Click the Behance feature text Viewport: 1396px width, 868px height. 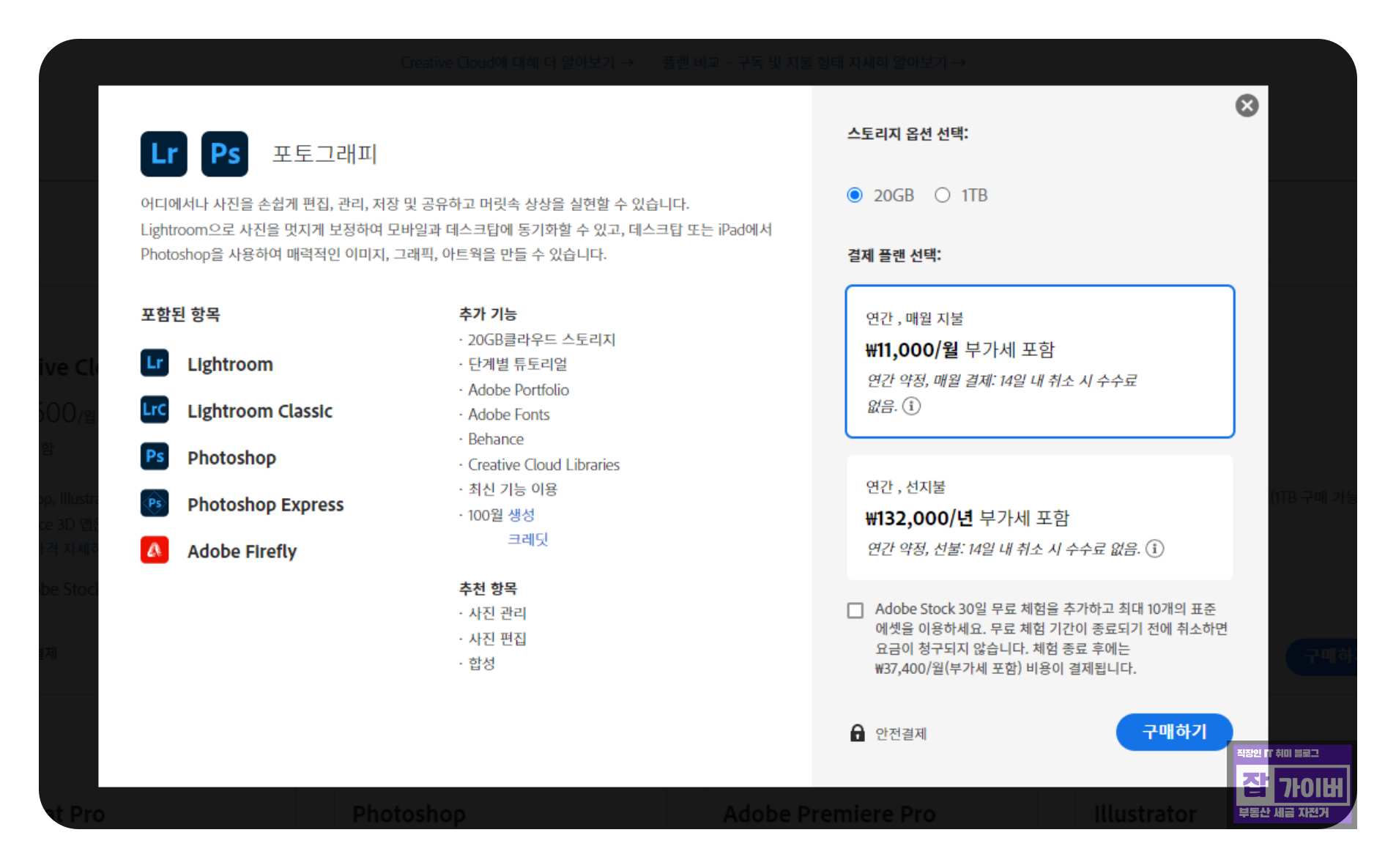(x=496, y=439)
